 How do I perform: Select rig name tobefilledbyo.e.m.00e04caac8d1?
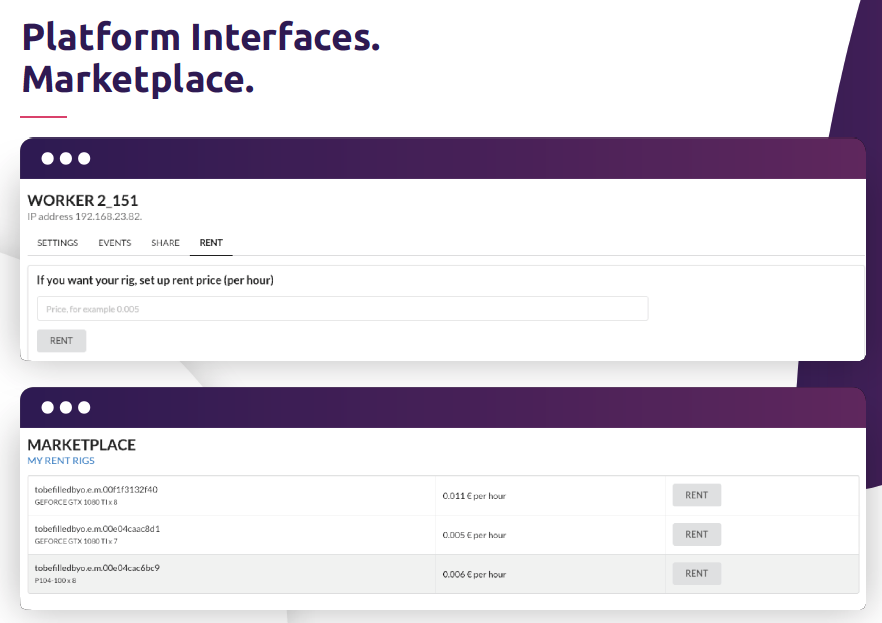coord(97,529)
